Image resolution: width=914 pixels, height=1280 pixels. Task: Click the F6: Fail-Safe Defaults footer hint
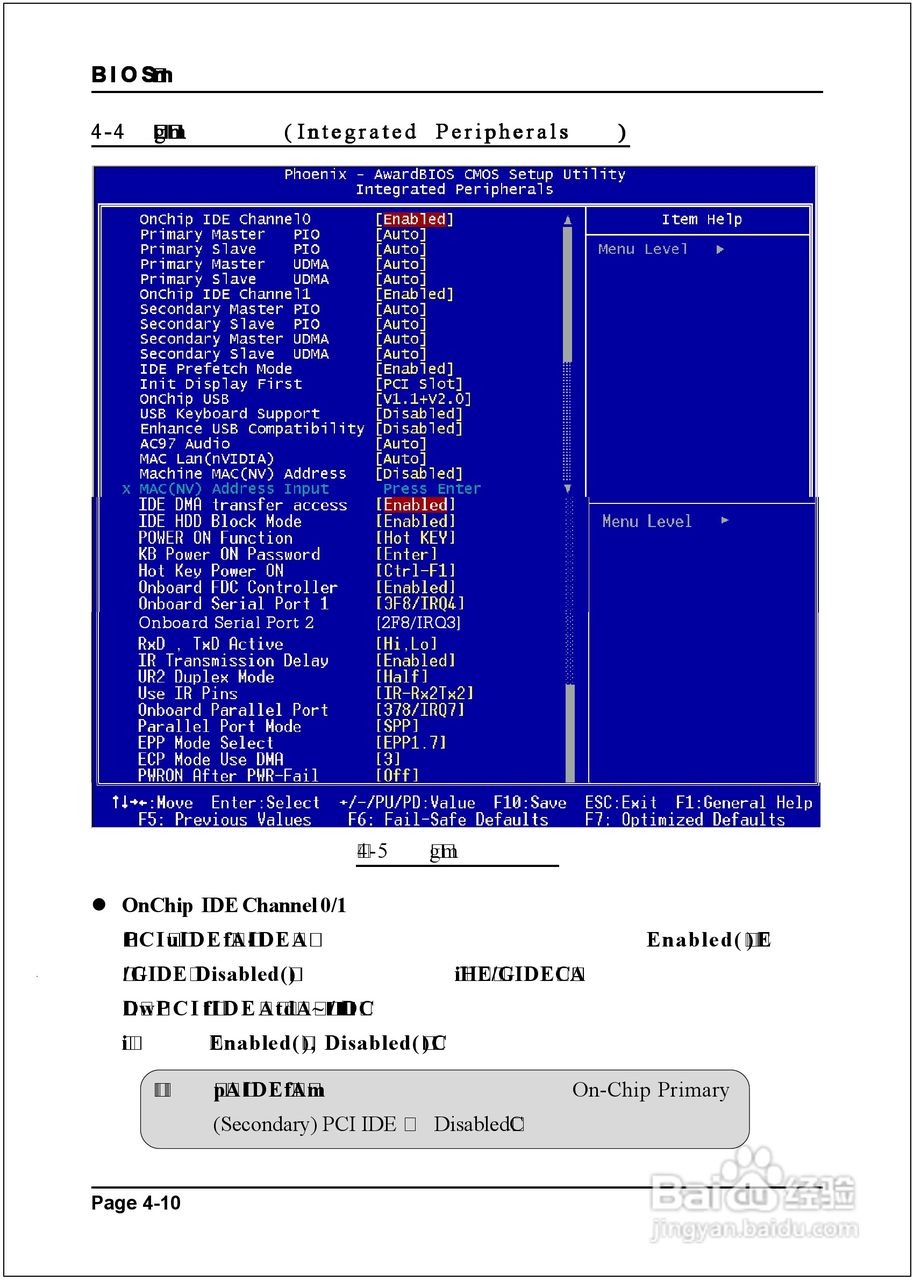(x=448, y=820)
